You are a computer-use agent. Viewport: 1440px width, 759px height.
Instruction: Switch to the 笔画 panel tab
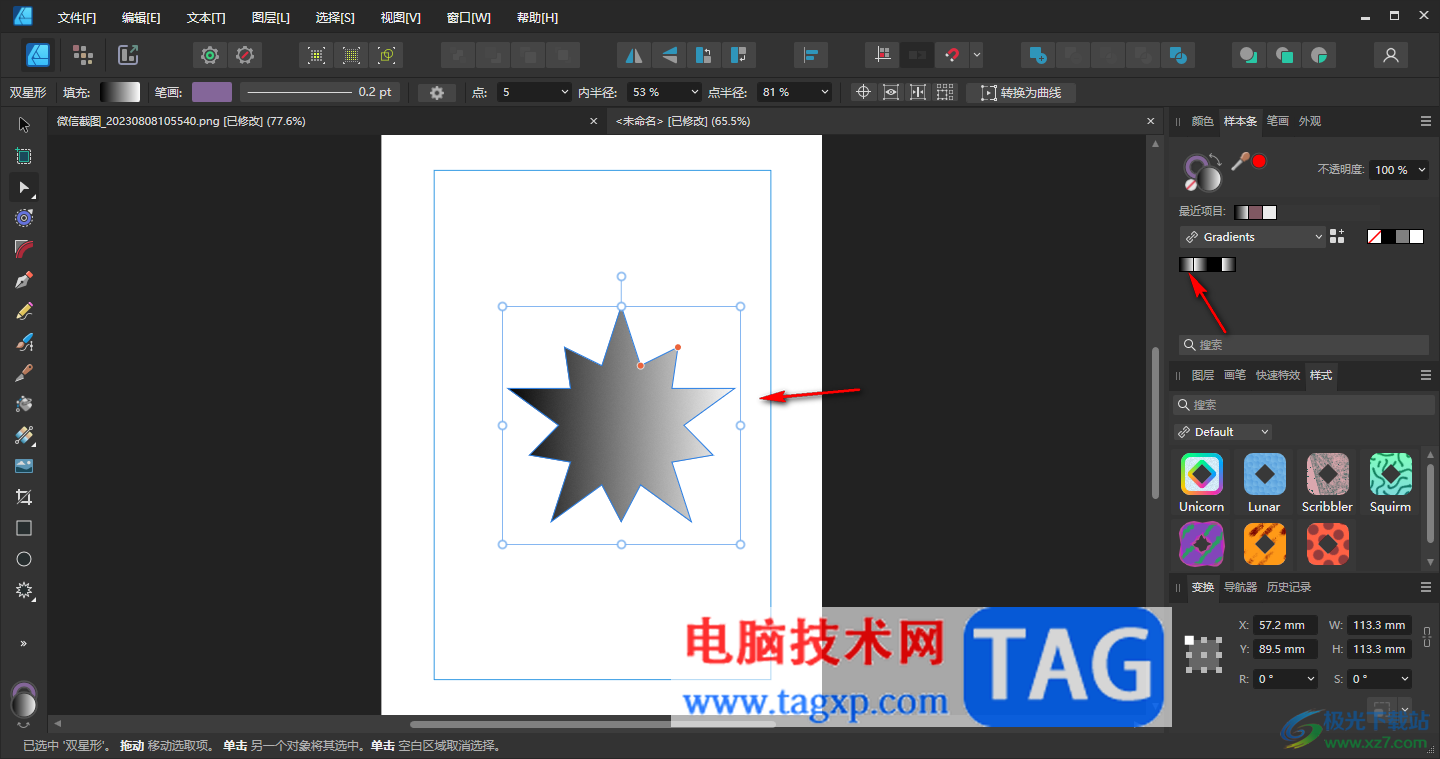(x=1277, y=121)
